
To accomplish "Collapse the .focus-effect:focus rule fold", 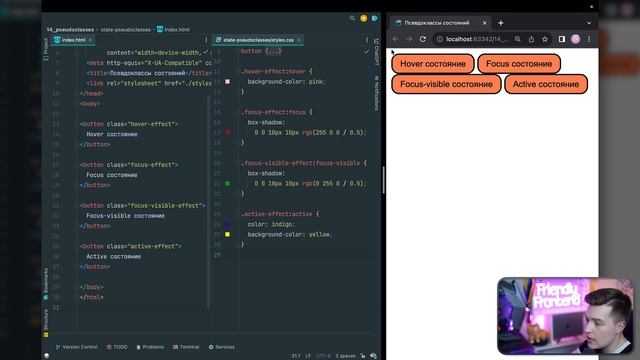I will pyautogui.click(x=238, y=112).
